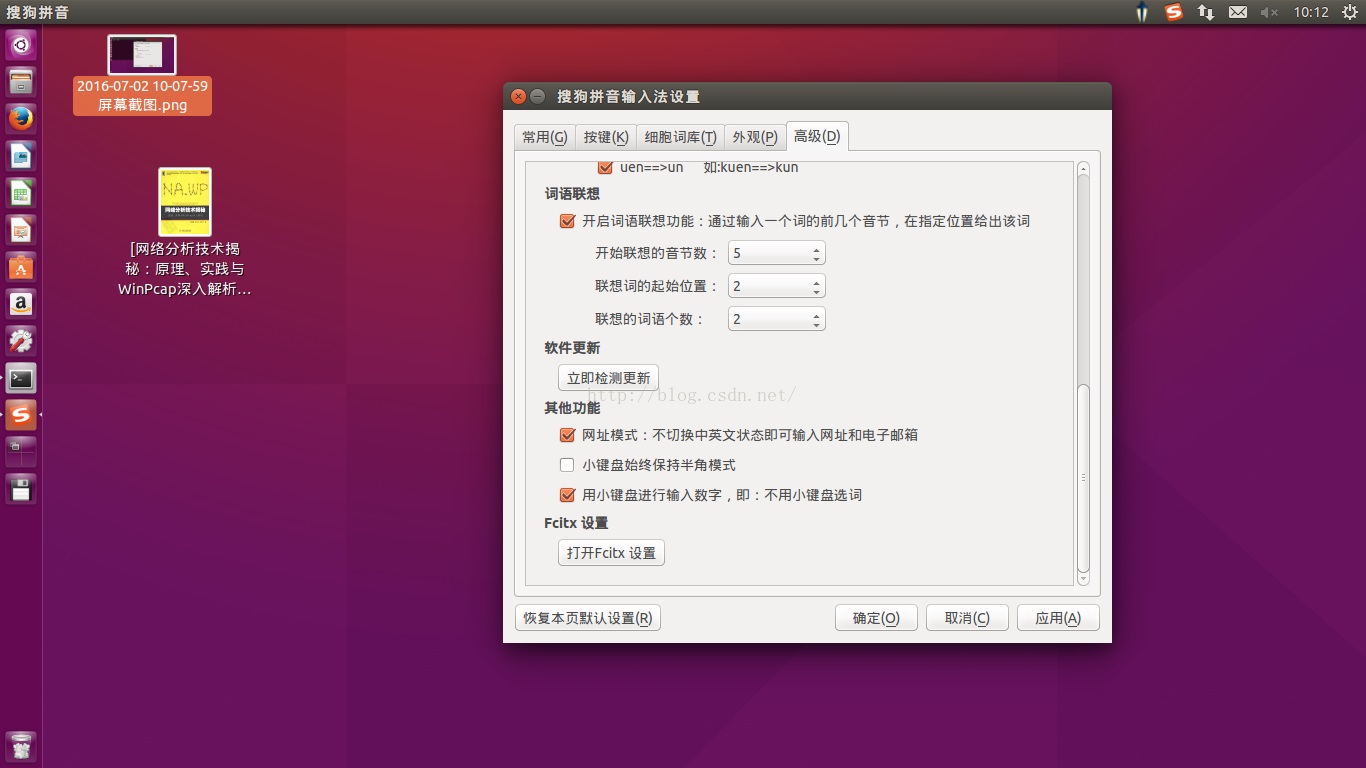Open Ubuntu Software Center from the dock

click(x=21, y=266)
